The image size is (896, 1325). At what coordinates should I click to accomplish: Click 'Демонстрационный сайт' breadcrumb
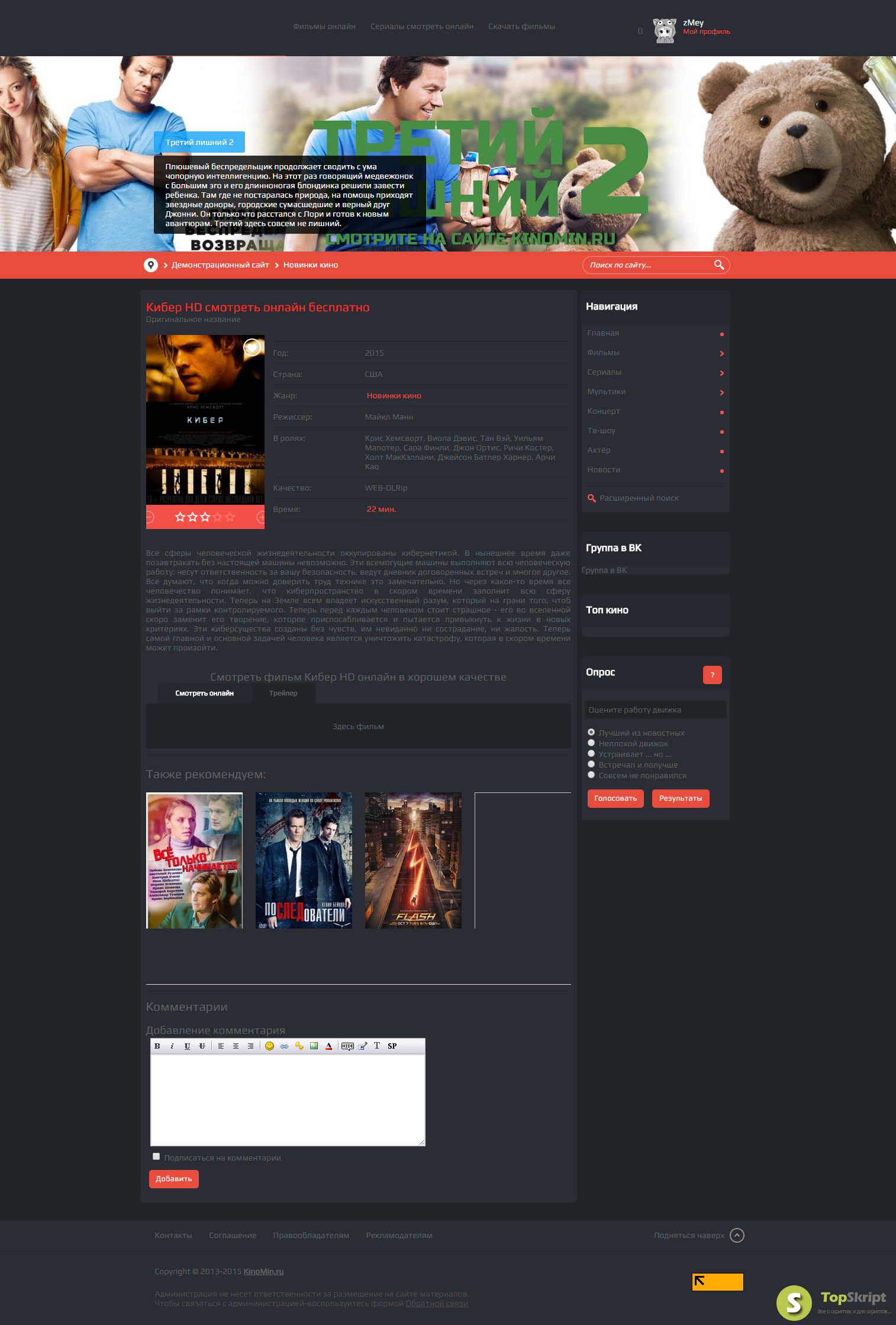220,265
